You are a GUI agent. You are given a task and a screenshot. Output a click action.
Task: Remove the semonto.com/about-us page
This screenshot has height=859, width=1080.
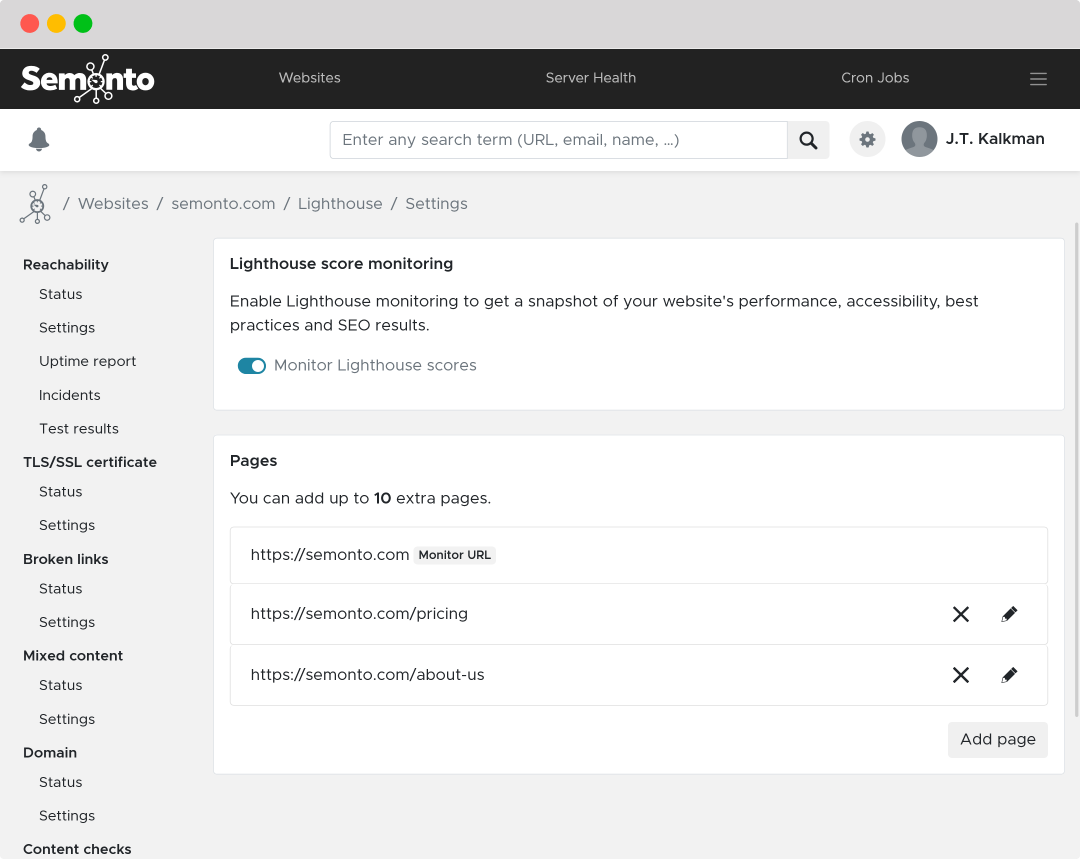[x=960, y=675]
